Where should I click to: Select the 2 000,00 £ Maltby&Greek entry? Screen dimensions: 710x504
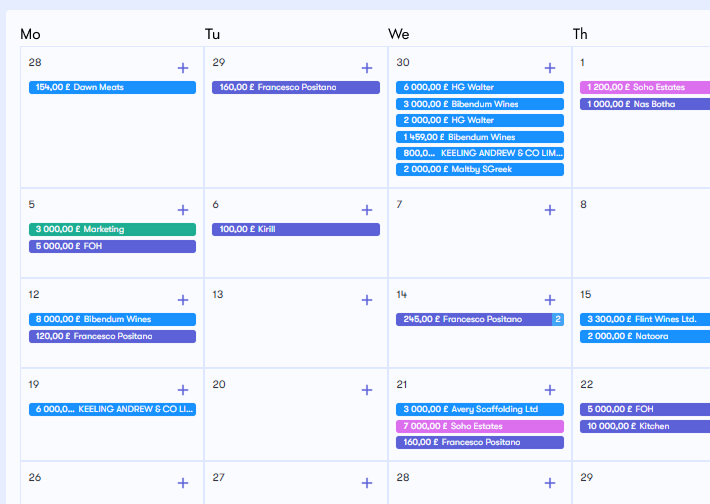click(480, 170)
